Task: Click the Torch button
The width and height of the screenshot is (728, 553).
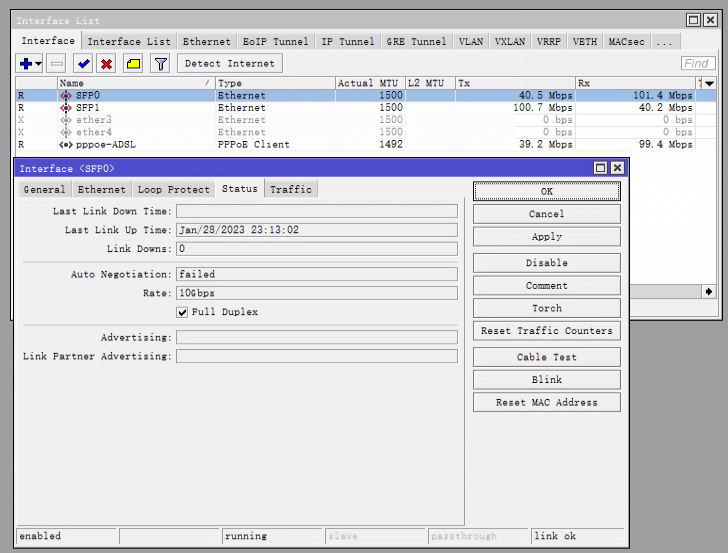Action: (x=546, y=308)
